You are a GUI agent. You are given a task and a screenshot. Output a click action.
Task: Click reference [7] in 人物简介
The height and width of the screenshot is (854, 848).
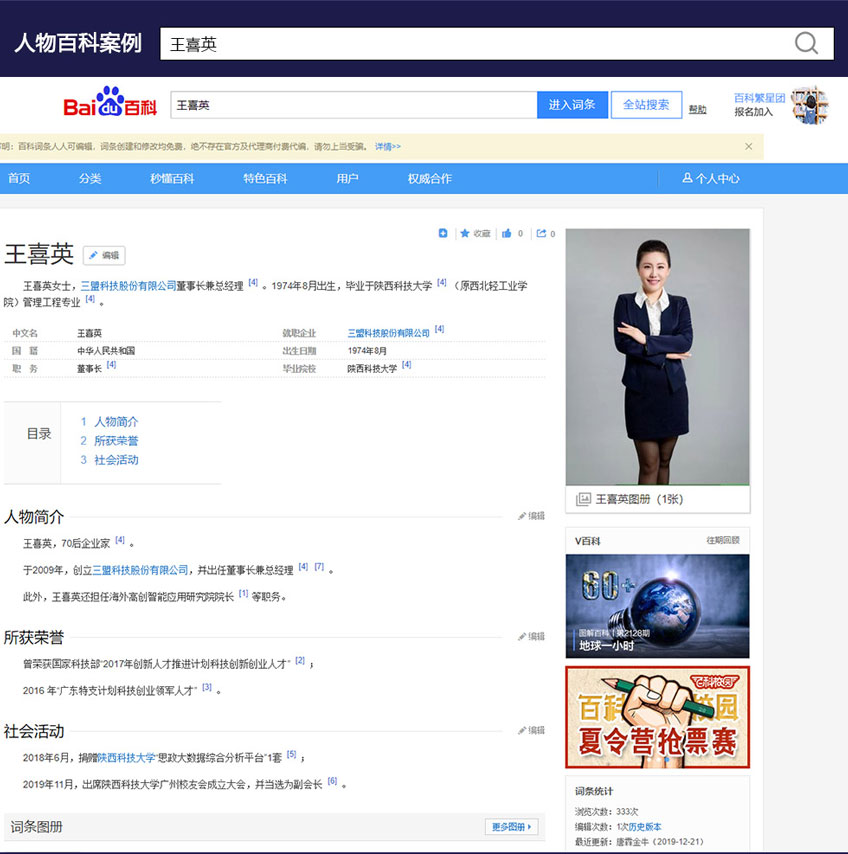coord(319,567)
